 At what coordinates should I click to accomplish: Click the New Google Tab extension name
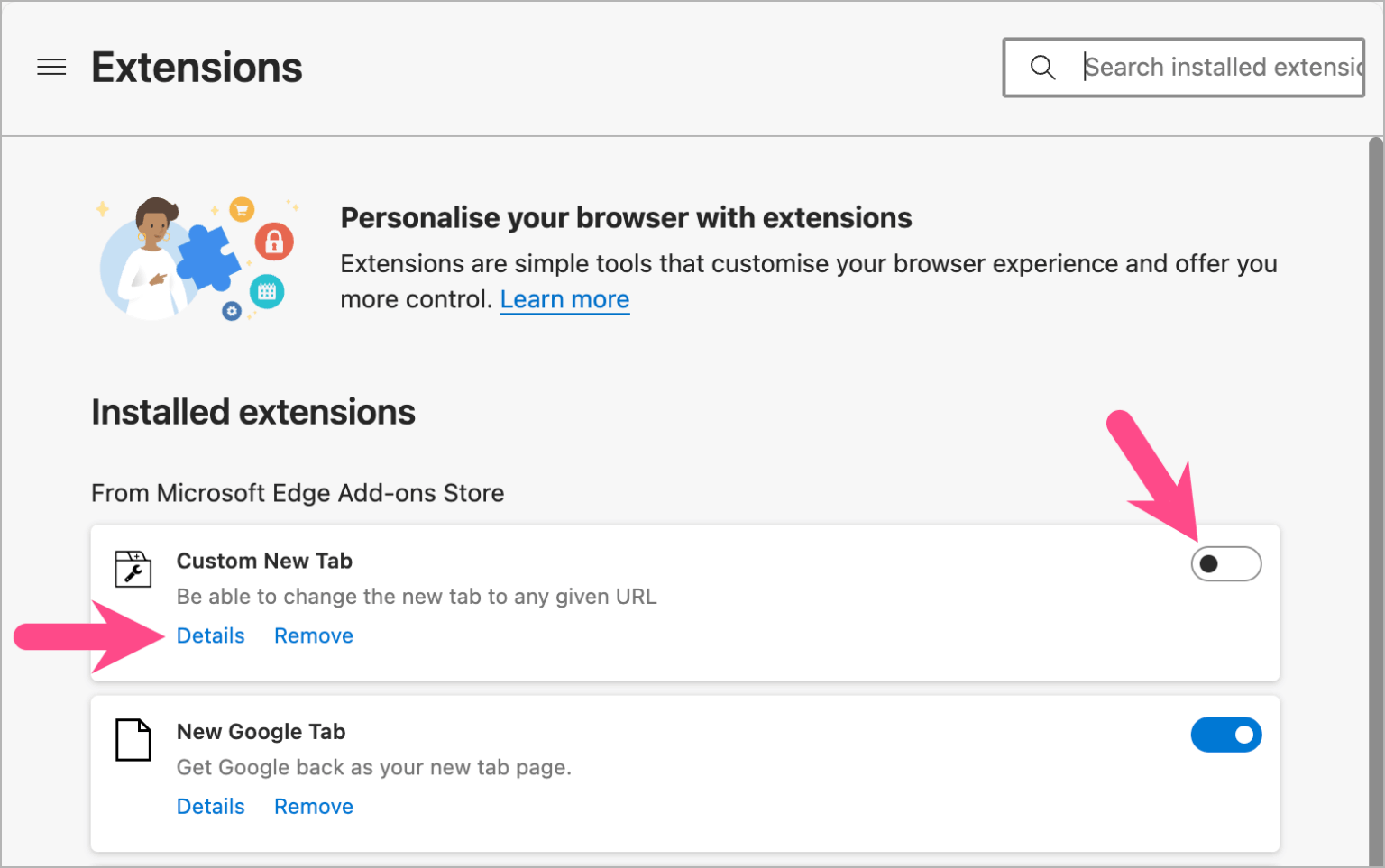pyautogui.click(x=261, y=732)
